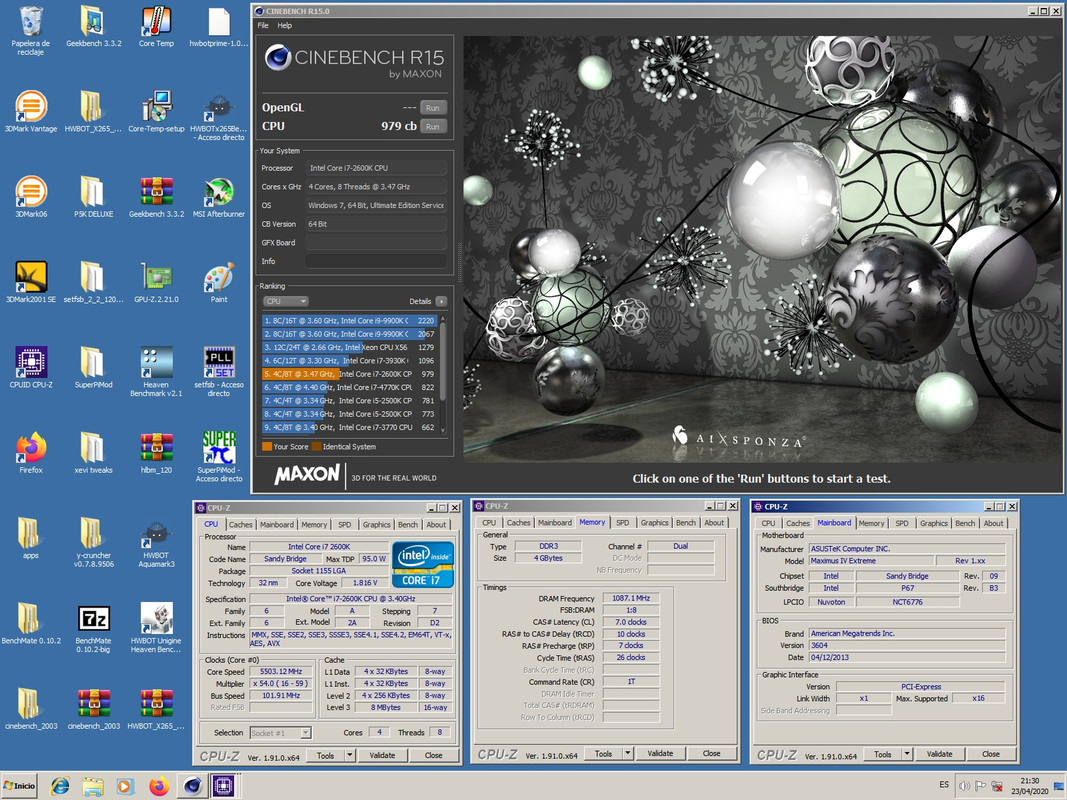Click Close button in right CPU-Z window
The width and height of the screenshot is (1067, 800).
[991, 754]
